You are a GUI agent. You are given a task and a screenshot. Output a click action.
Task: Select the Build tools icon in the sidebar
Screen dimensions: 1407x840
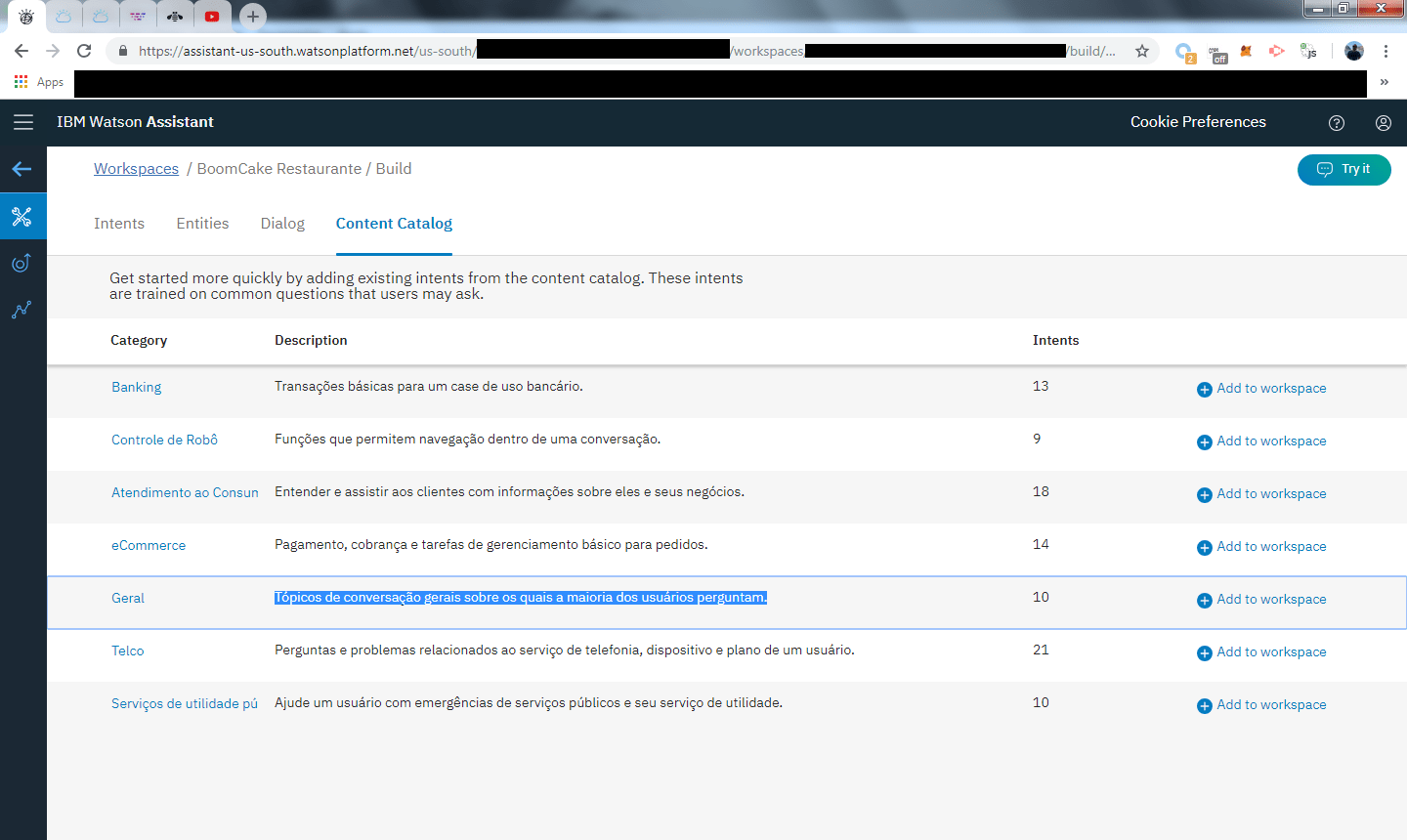[22, 216]
